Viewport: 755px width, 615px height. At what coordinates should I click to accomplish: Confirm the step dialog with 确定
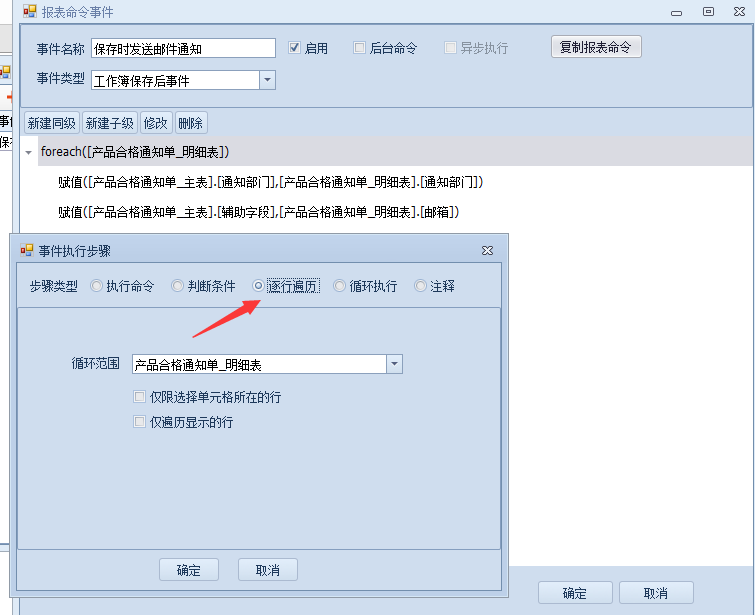pyautogui.click(x=188, y=570)
